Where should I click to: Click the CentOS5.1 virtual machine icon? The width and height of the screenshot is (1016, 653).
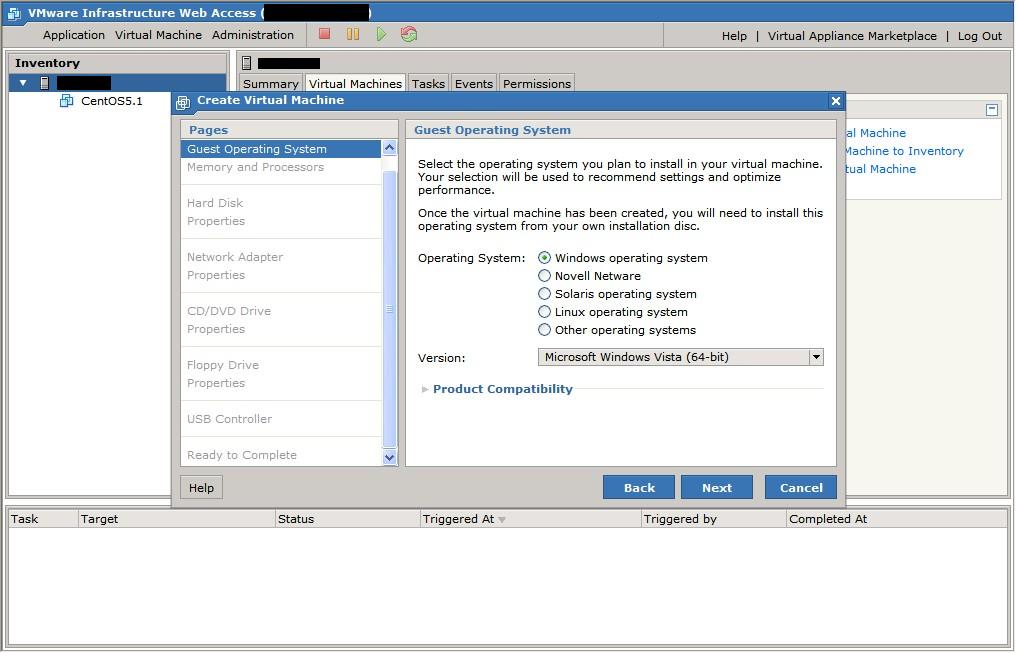pyautogui.click(x=66, y=100)
